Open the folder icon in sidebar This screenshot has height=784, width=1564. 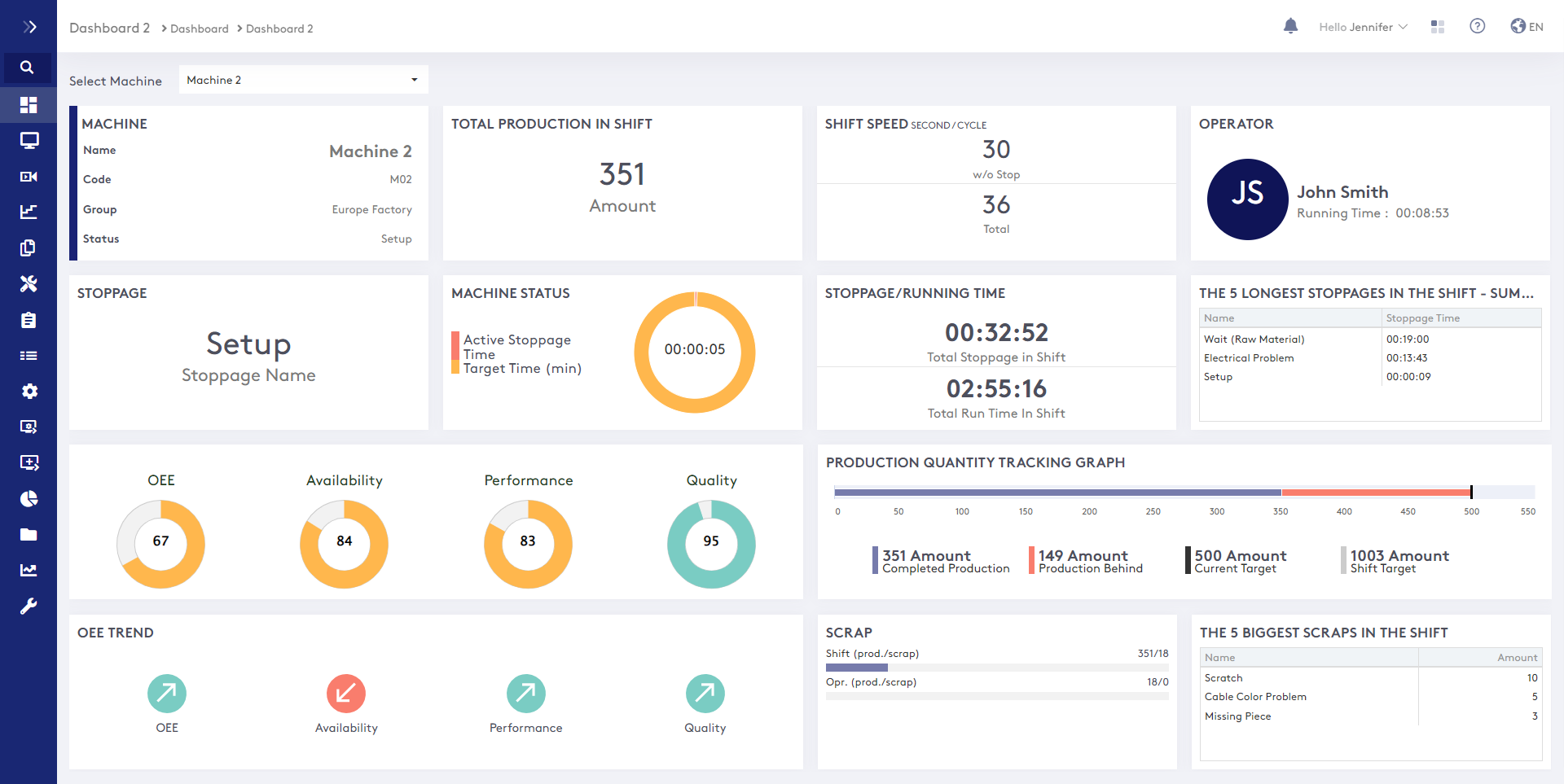(29, 534)
